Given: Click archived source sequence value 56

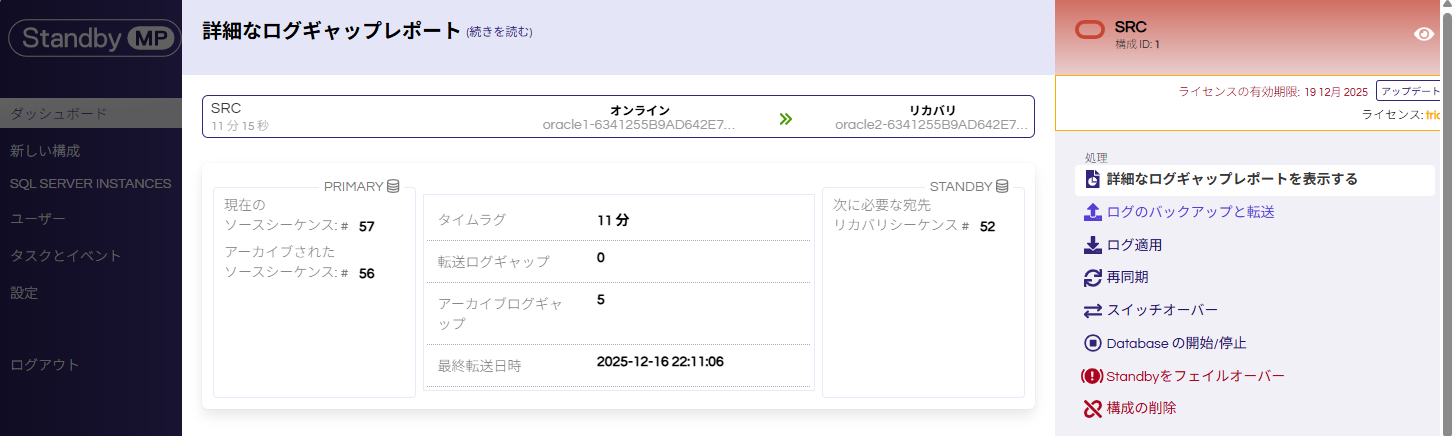Looking at the screenshot, I should [x=367, y=273].
